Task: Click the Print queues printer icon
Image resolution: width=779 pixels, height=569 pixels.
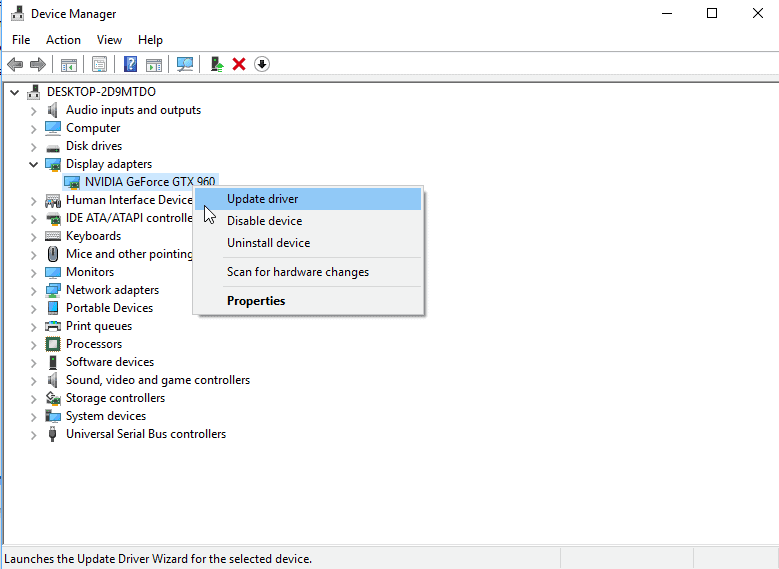Action: (x=53, y=326)
